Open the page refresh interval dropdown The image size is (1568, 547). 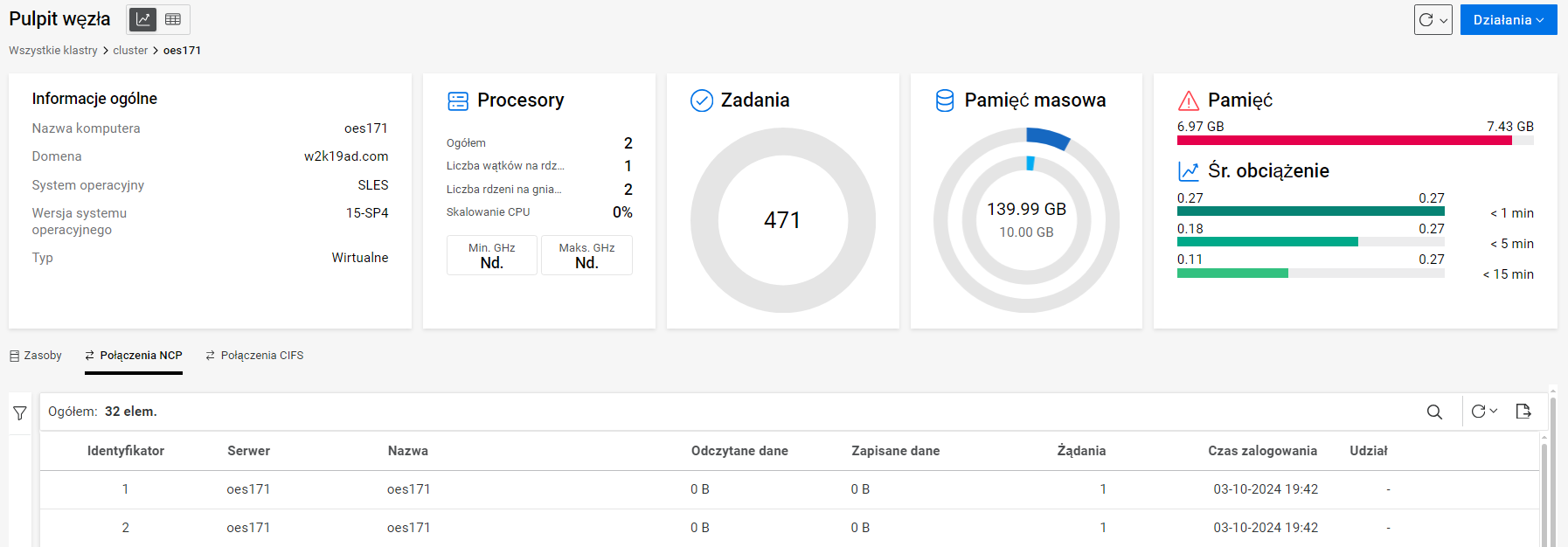(1433, 19)
